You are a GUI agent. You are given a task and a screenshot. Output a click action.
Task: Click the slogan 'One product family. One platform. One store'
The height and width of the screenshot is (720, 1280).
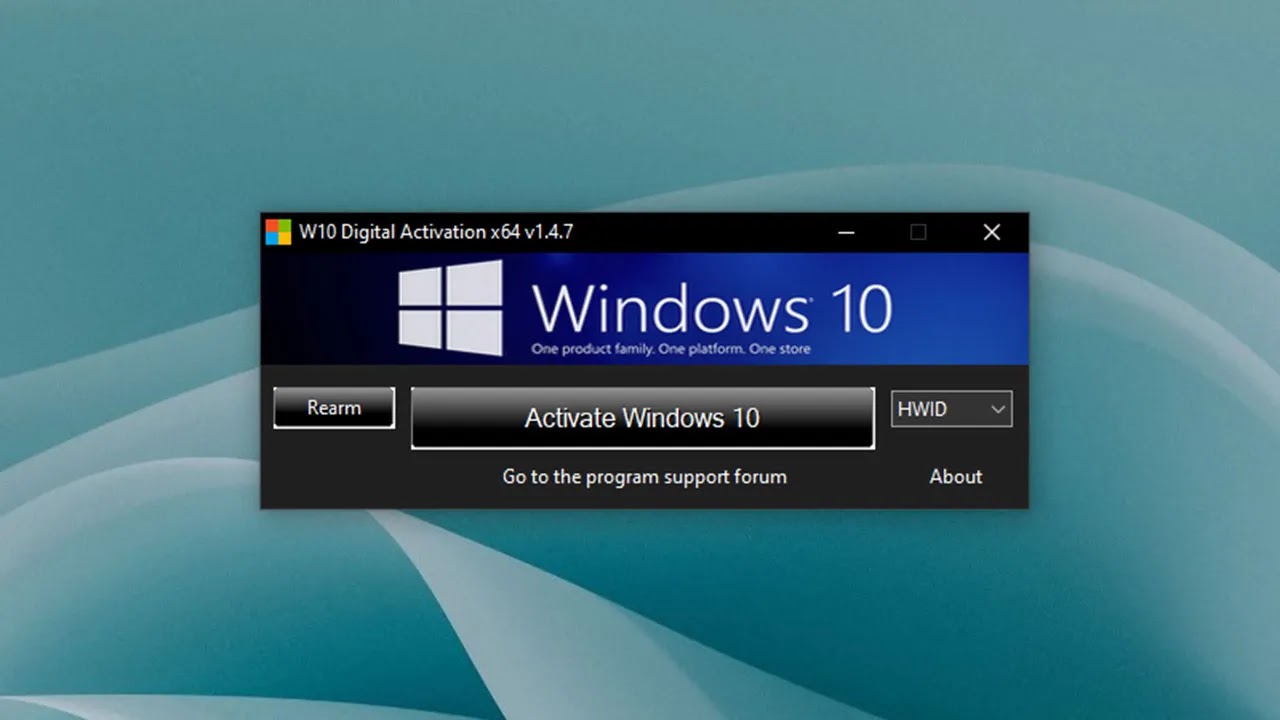[x=671, y=349]
